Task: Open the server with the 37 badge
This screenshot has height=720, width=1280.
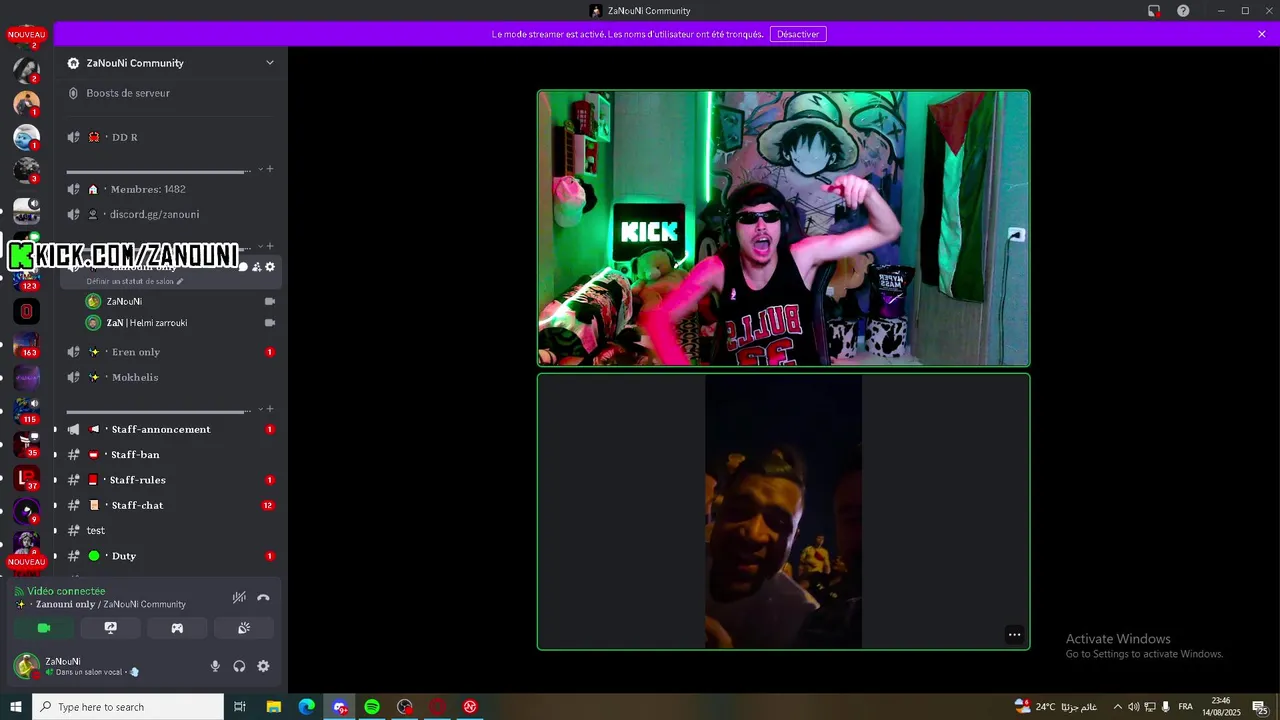Action: click(27, 478)
